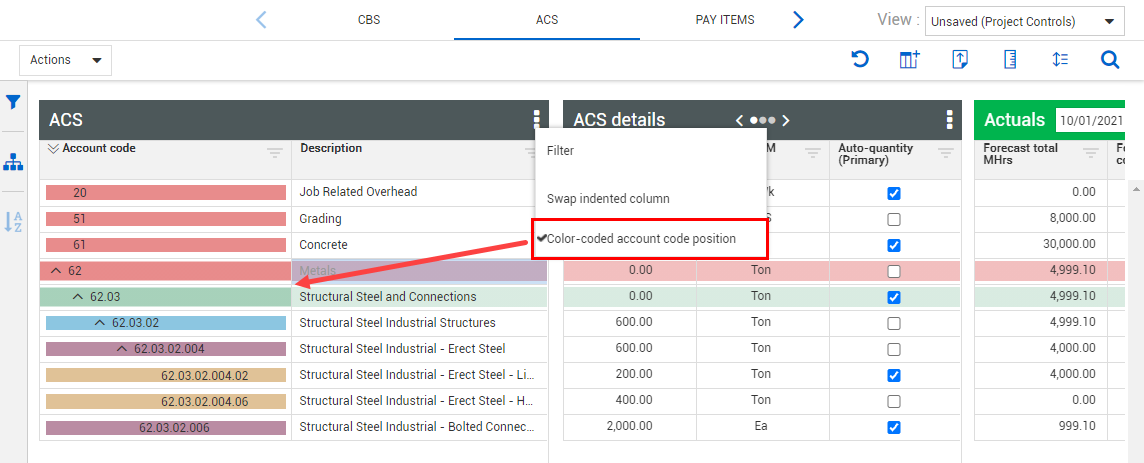Click previous arrow before CBS tab
The width and height of the screenshot is (1144, 463).
[262, 20]
